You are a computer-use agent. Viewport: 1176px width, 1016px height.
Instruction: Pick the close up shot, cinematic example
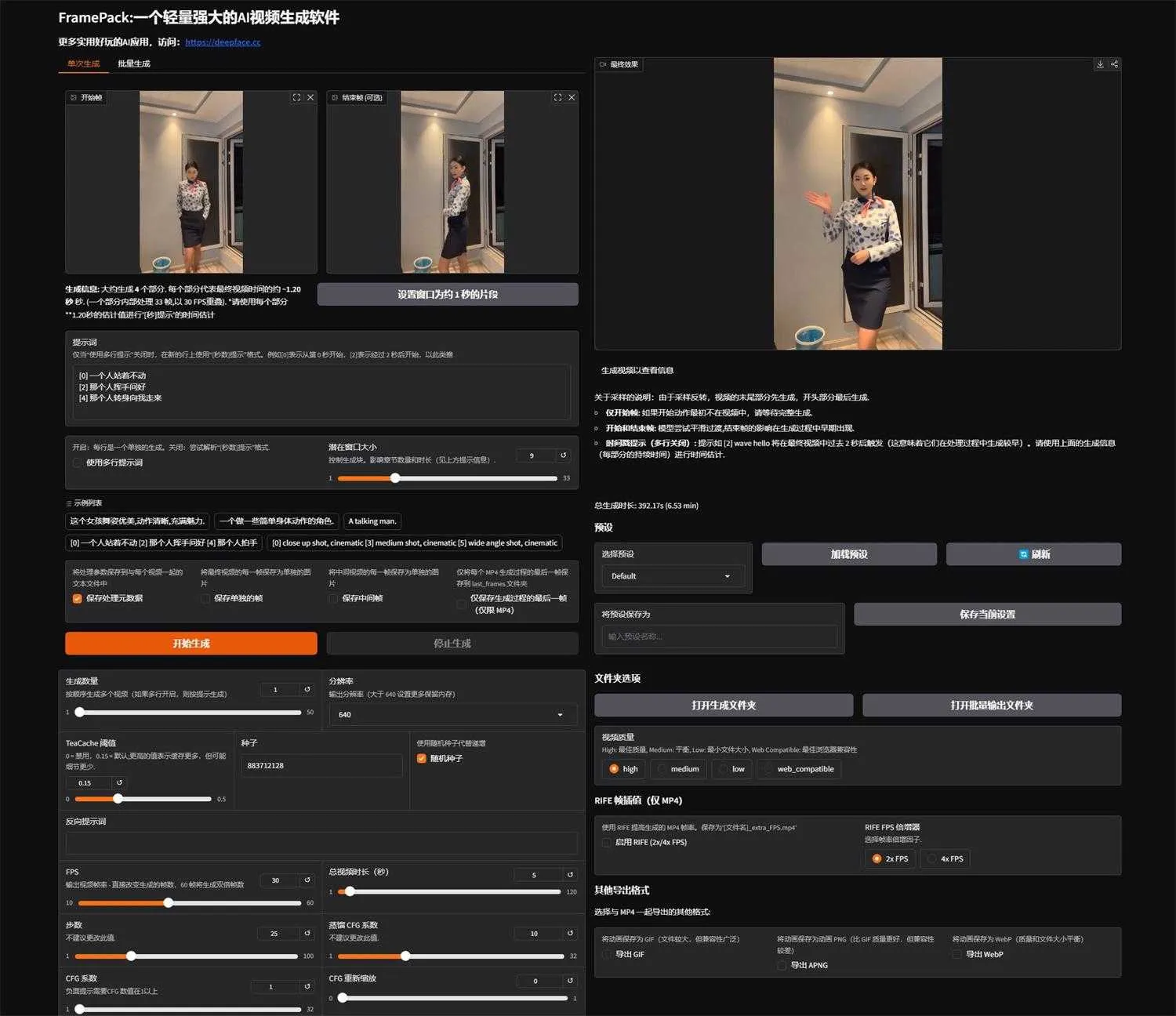click(414, 542)
